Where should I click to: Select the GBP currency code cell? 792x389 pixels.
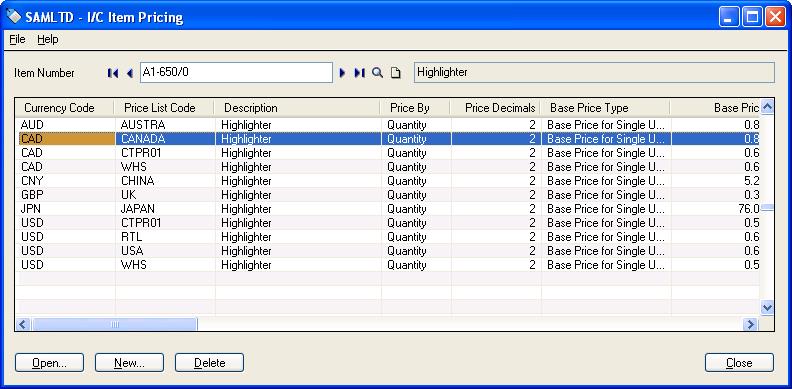point(66,195)
